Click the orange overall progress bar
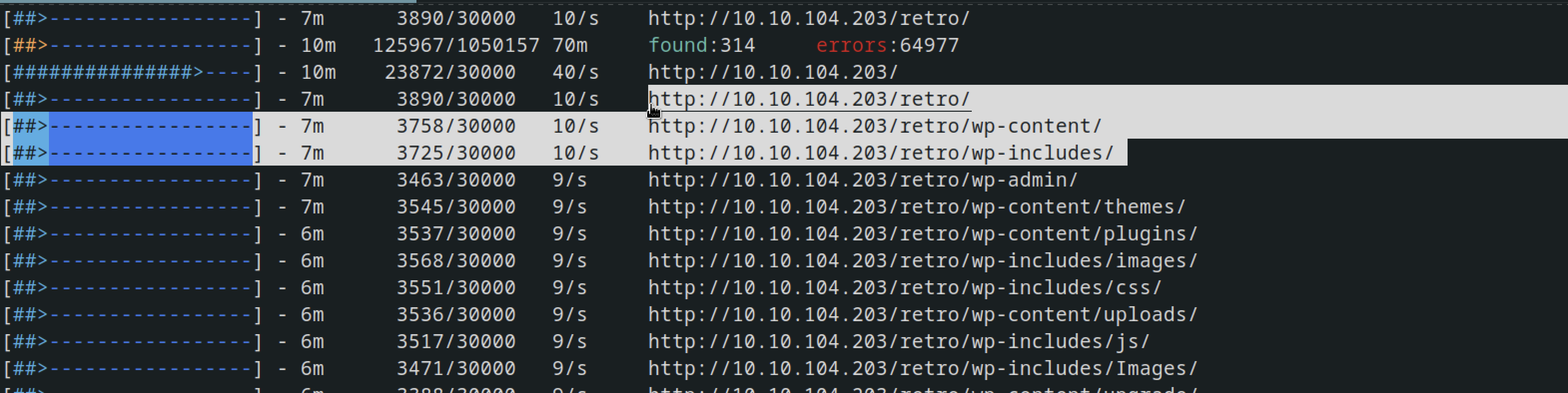 133,45
